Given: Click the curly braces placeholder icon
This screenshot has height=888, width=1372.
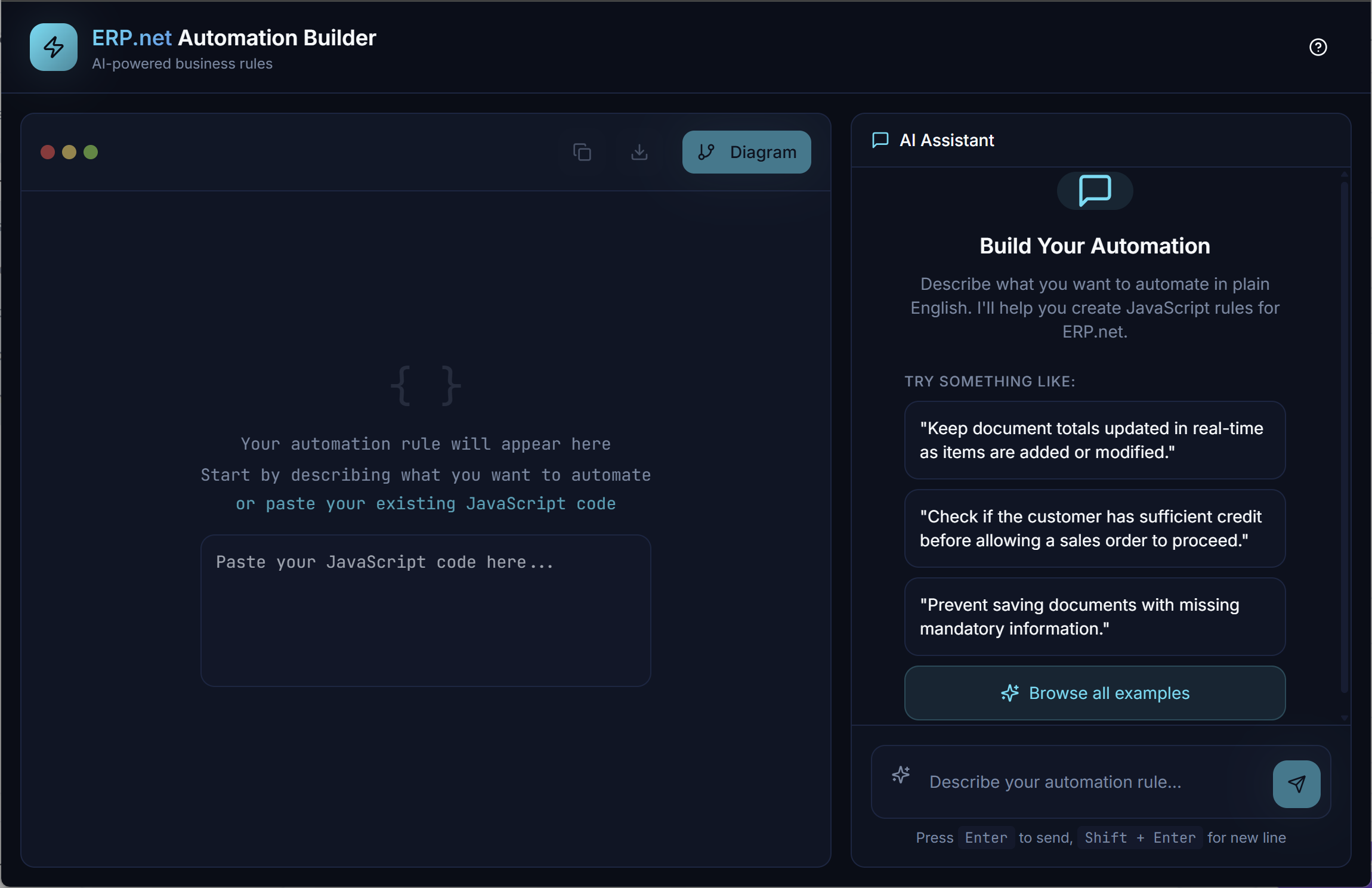Looking at the screenshot, I should 426,386.
